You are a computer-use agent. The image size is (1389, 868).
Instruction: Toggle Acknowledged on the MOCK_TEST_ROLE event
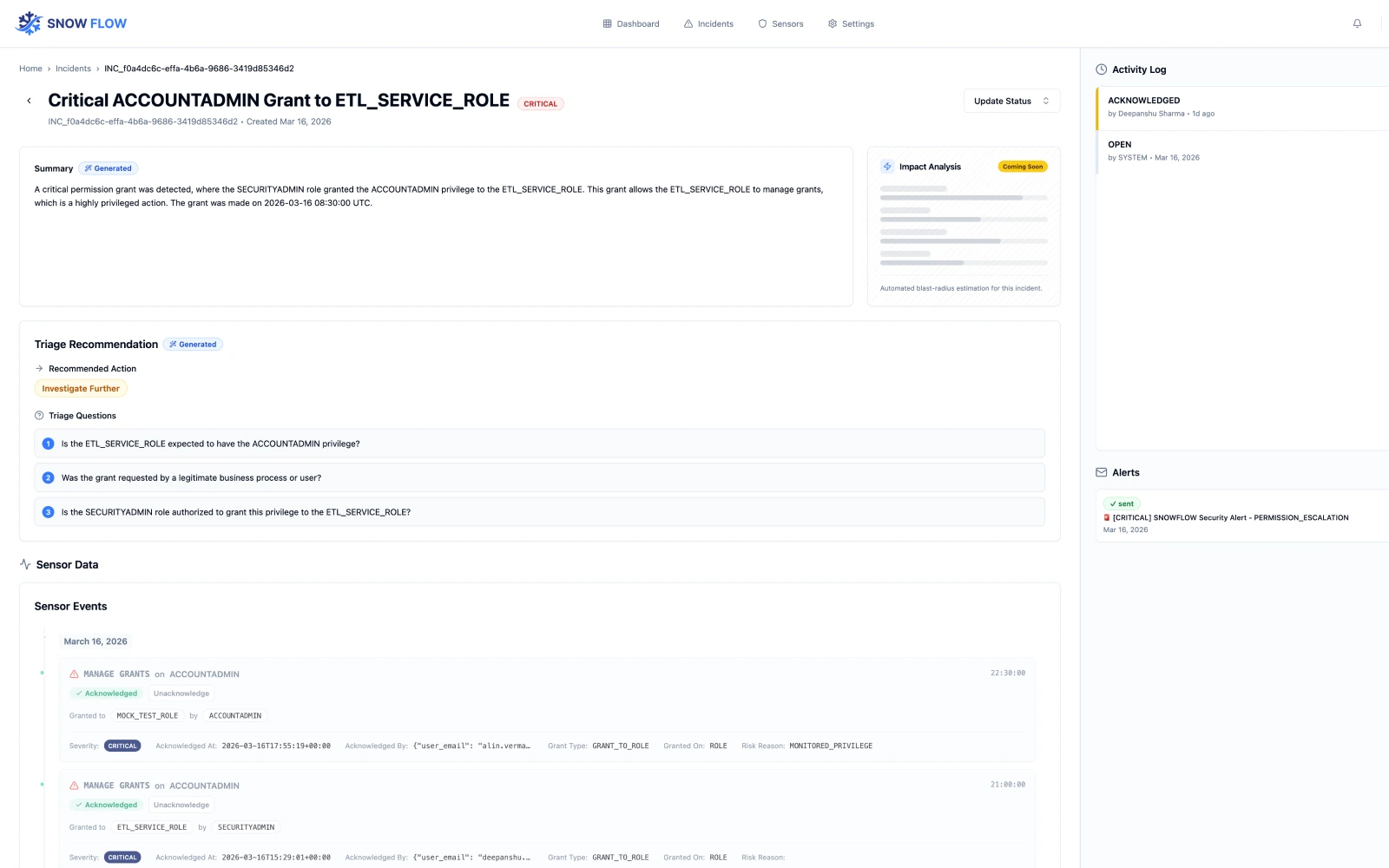(x=106, y=694)
